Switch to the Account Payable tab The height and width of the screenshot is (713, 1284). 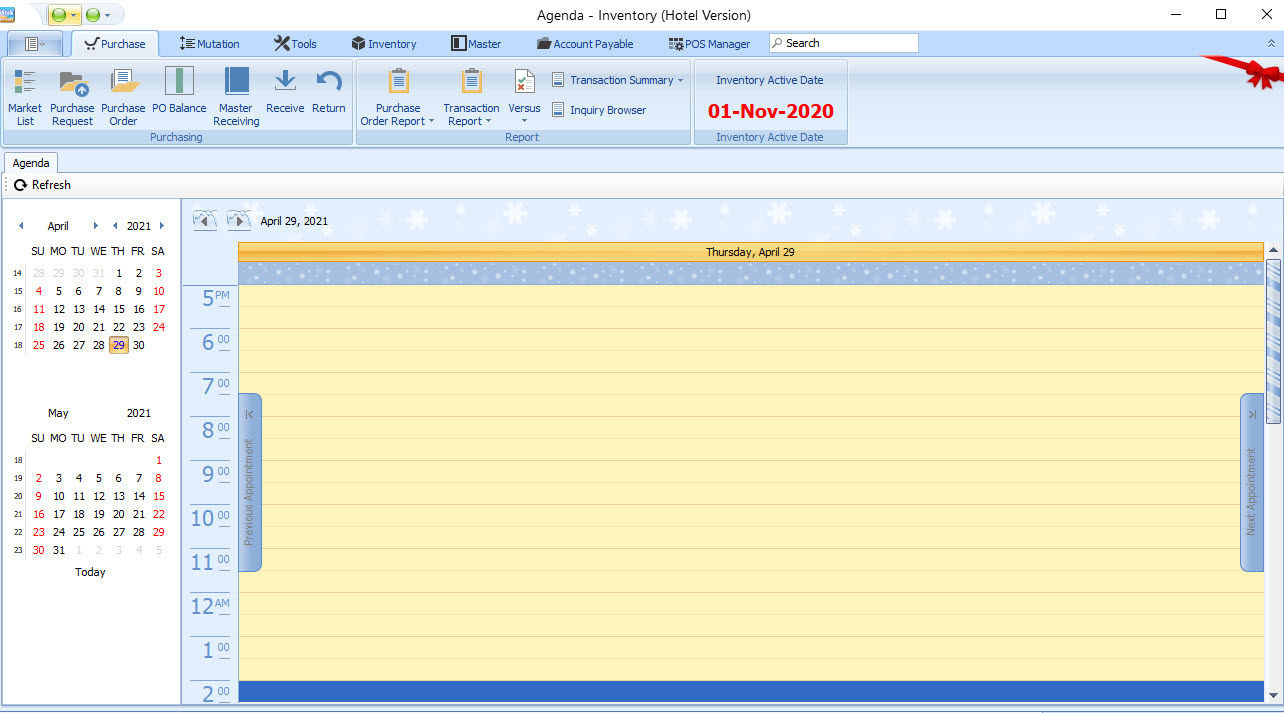point(585,44)
